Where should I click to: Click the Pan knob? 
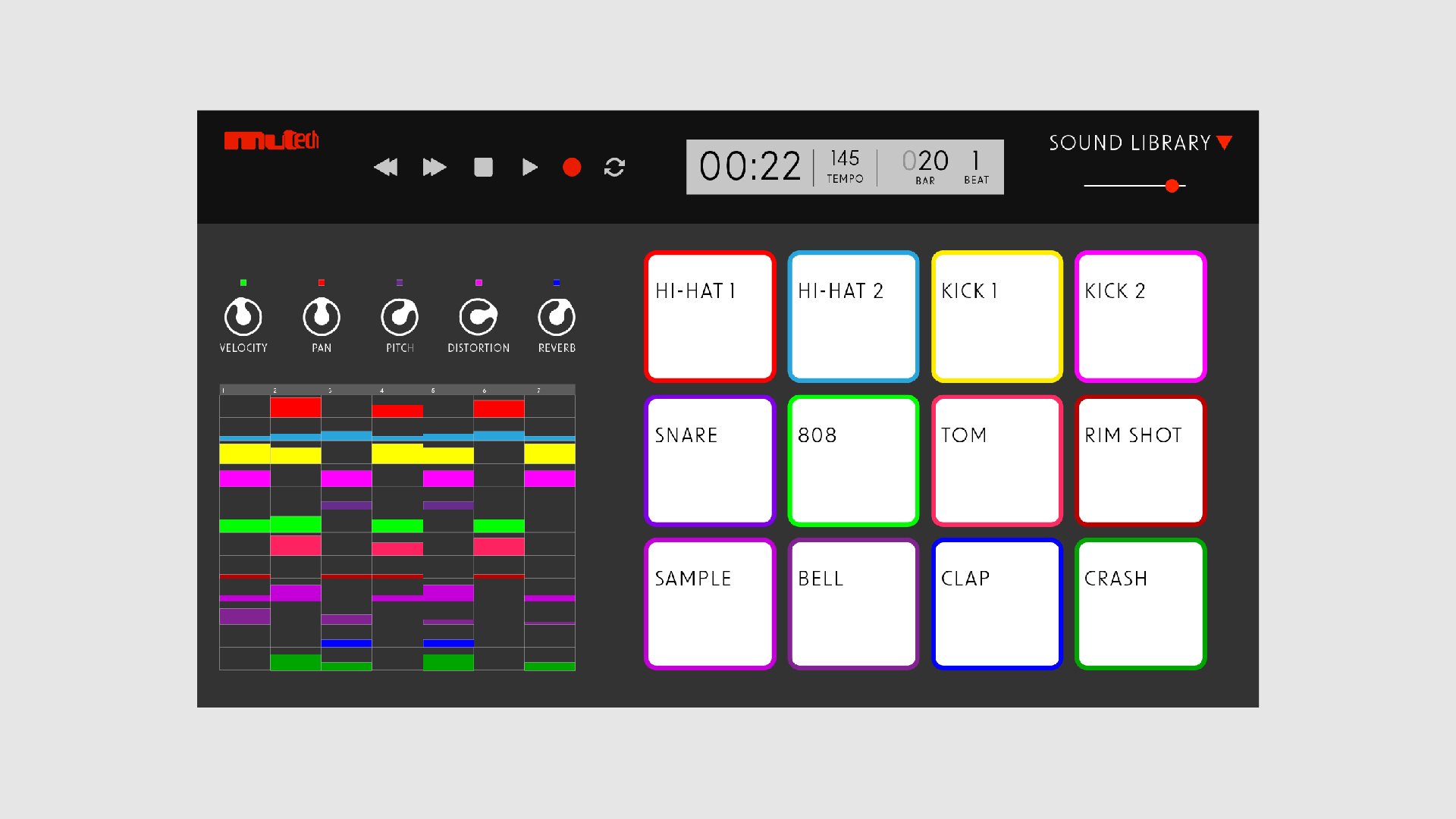(x=322, y=317)
